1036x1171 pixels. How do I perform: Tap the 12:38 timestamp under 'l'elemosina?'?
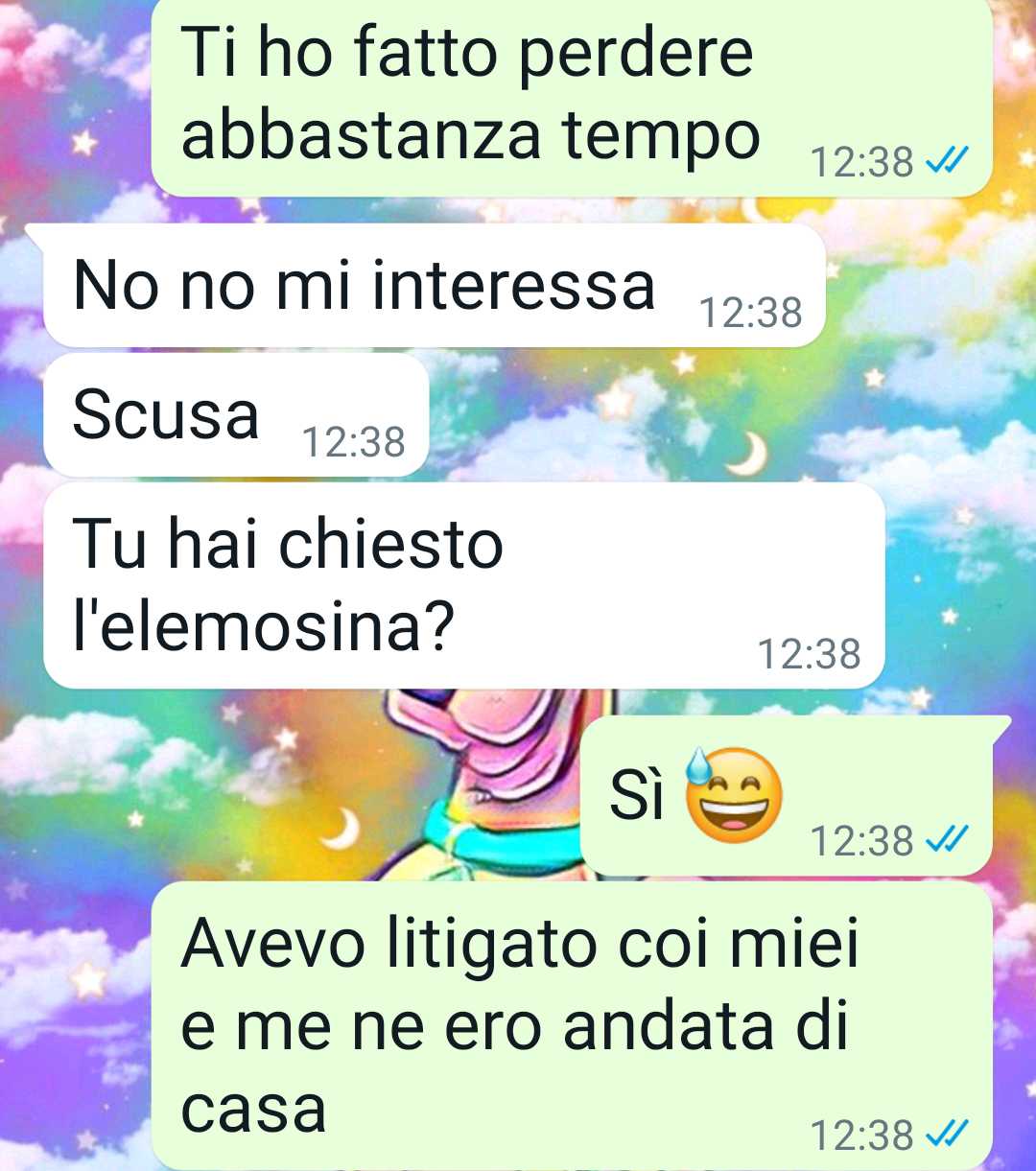810,654
